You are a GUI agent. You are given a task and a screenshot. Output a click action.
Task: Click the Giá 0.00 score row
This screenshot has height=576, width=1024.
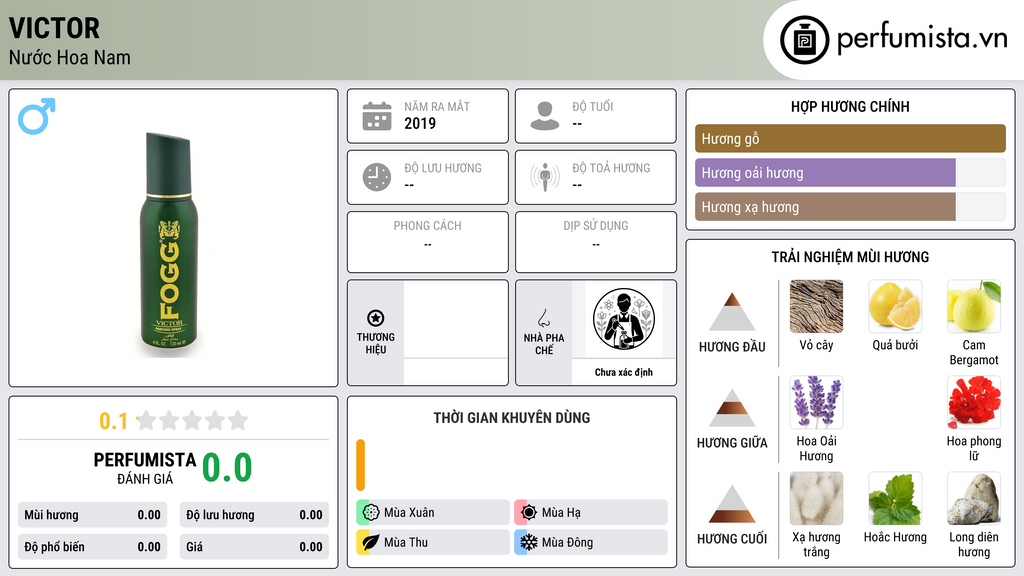coord(254,547)
